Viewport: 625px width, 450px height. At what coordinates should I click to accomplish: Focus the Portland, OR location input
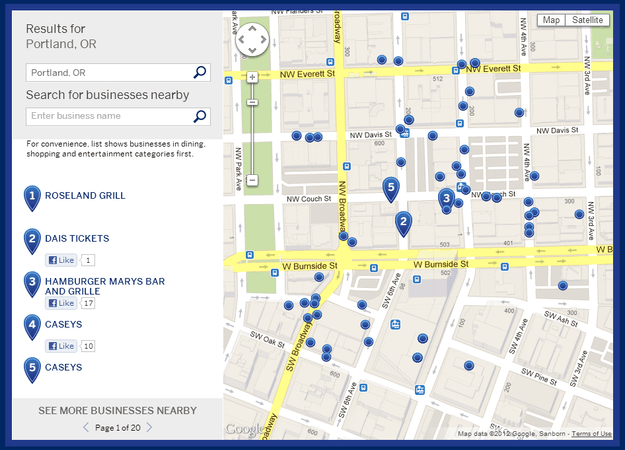point(118,73)
